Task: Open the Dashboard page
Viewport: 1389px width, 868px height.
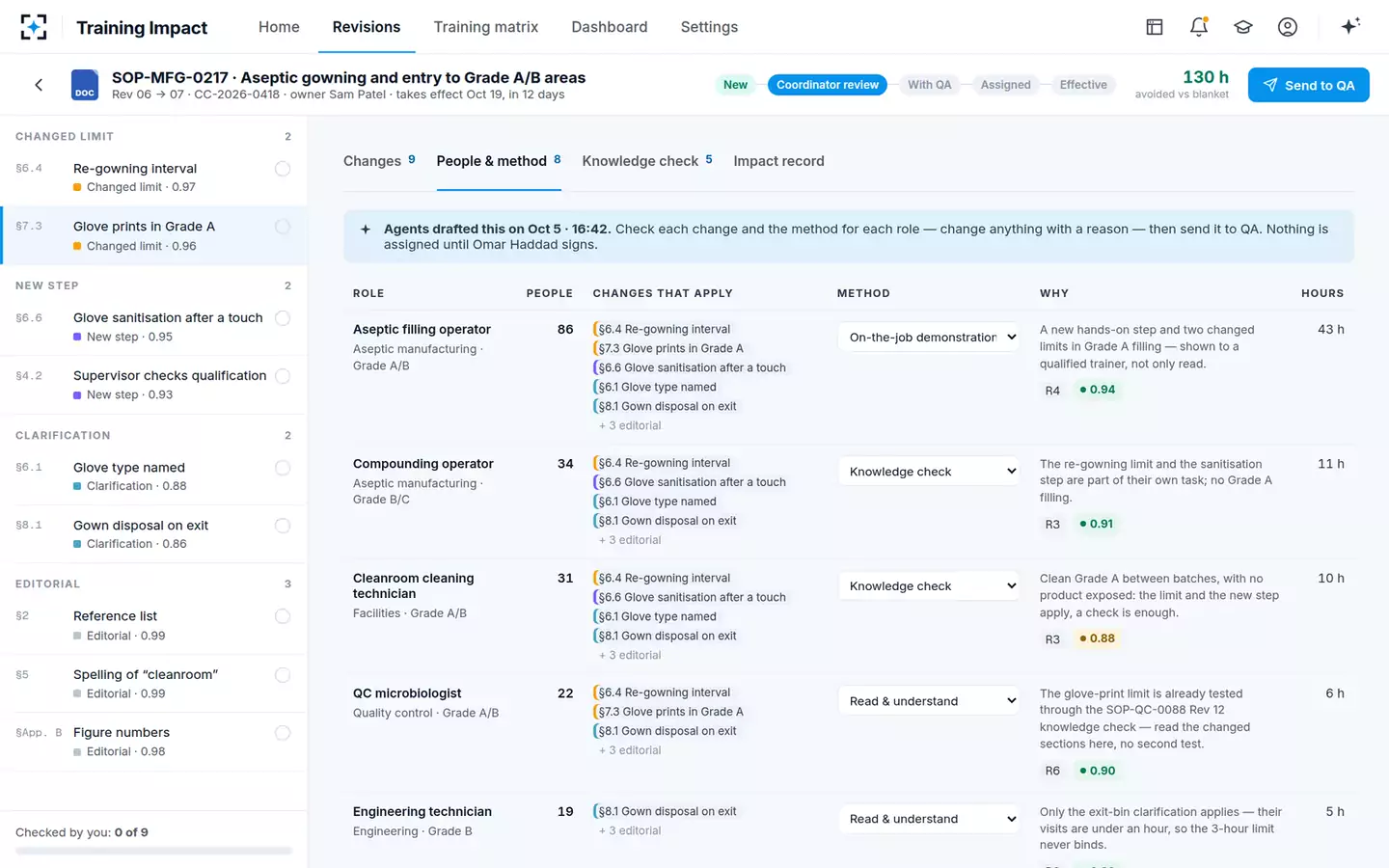Action: click(610, 27)
